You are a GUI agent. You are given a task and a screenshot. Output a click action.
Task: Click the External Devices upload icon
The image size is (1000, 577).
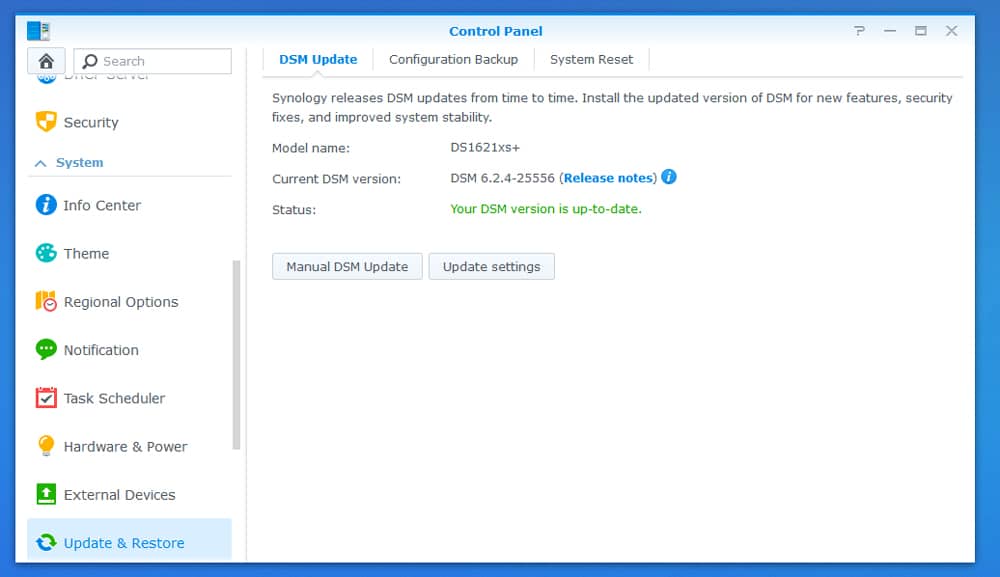click(46, 494)
